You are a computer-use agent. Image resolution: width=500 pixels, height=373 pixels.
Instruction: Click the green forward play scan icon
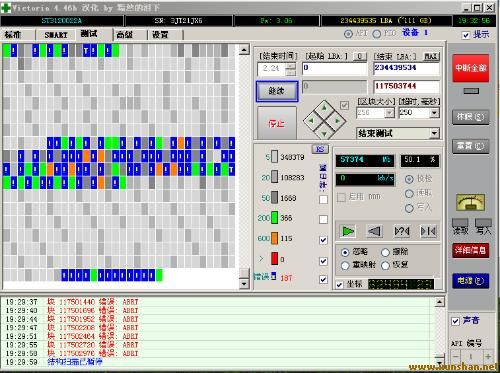coord(348,231)
